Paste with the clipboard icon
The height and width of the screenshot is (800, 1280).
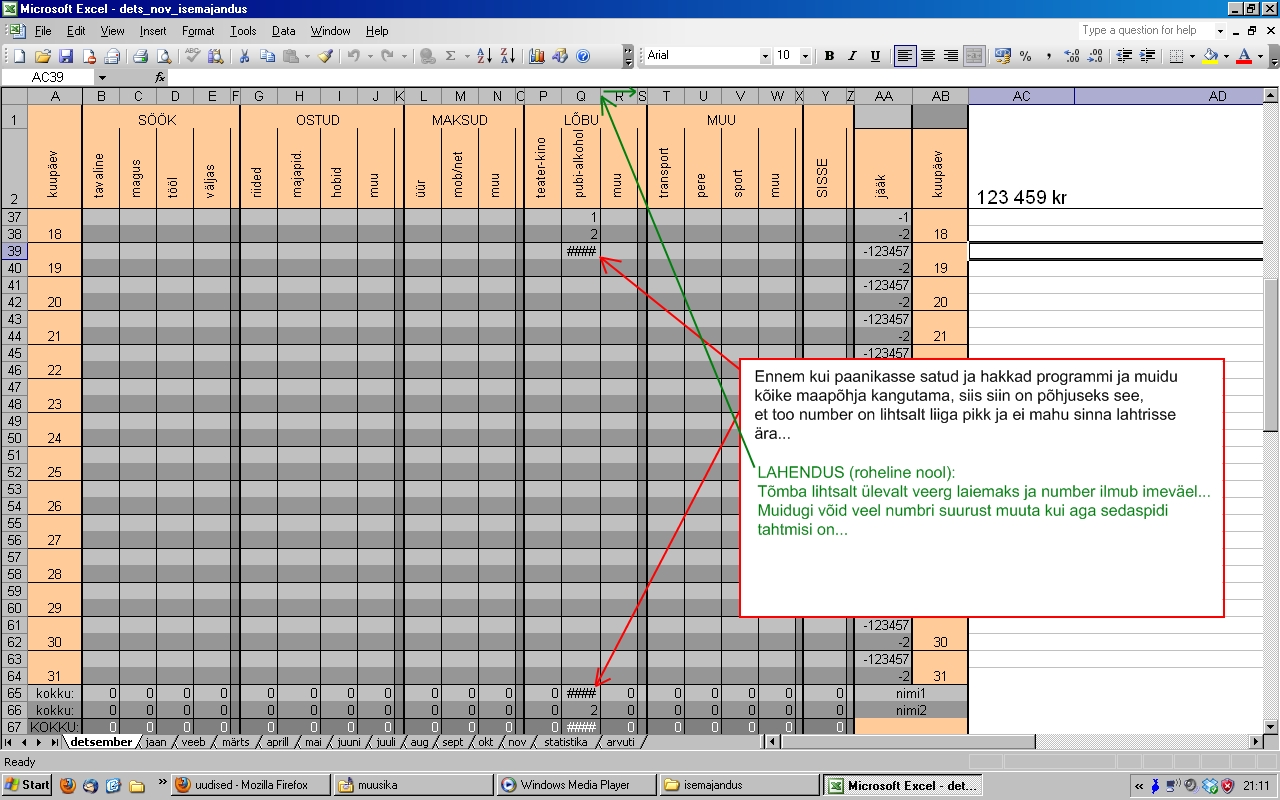pyautogui.click(x=290, y=56)
